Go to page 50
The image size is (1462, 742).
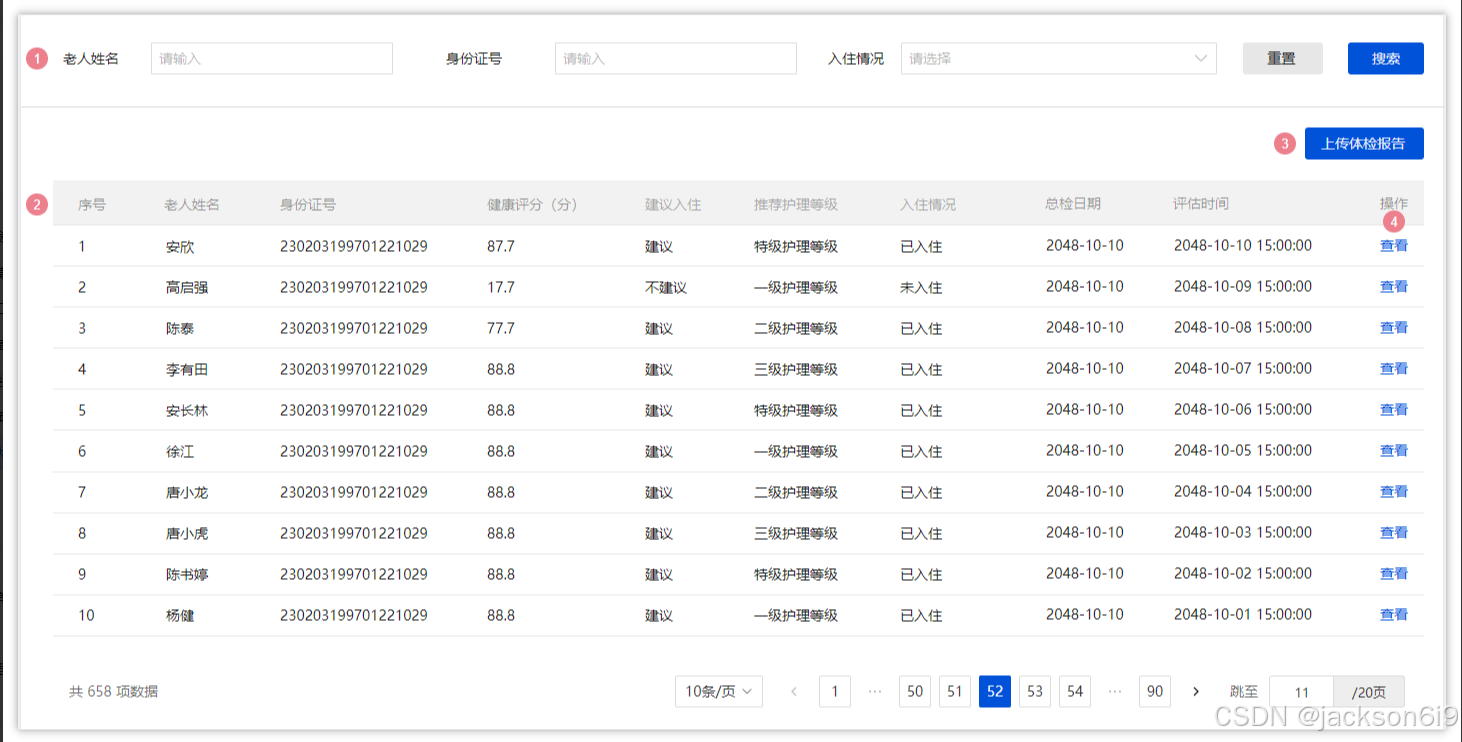coord(915,691)
